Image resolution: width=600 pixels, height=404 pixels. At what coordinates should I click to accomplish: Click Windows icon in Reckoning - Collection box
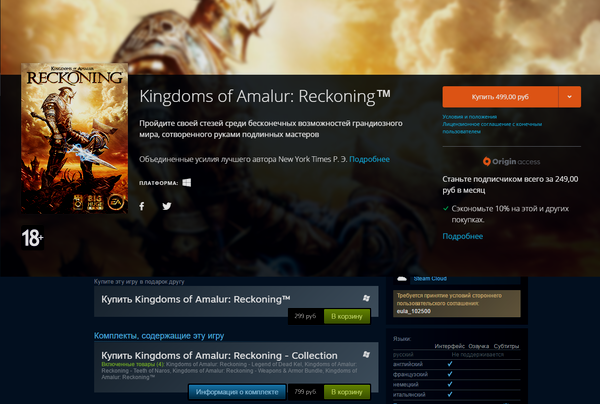pyautogui.click(x=366, y=354)
